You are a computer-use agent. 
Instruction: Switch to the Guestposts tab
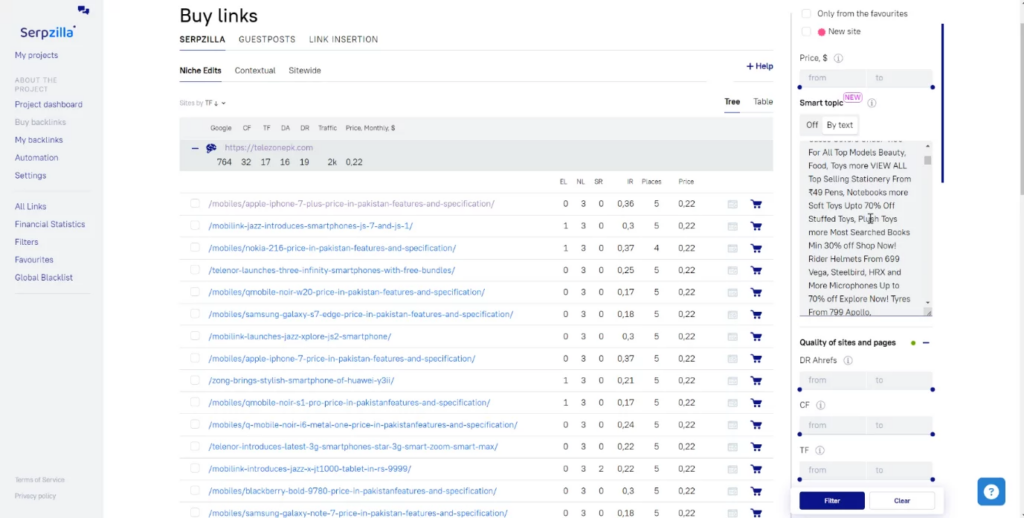click(266, 40)
